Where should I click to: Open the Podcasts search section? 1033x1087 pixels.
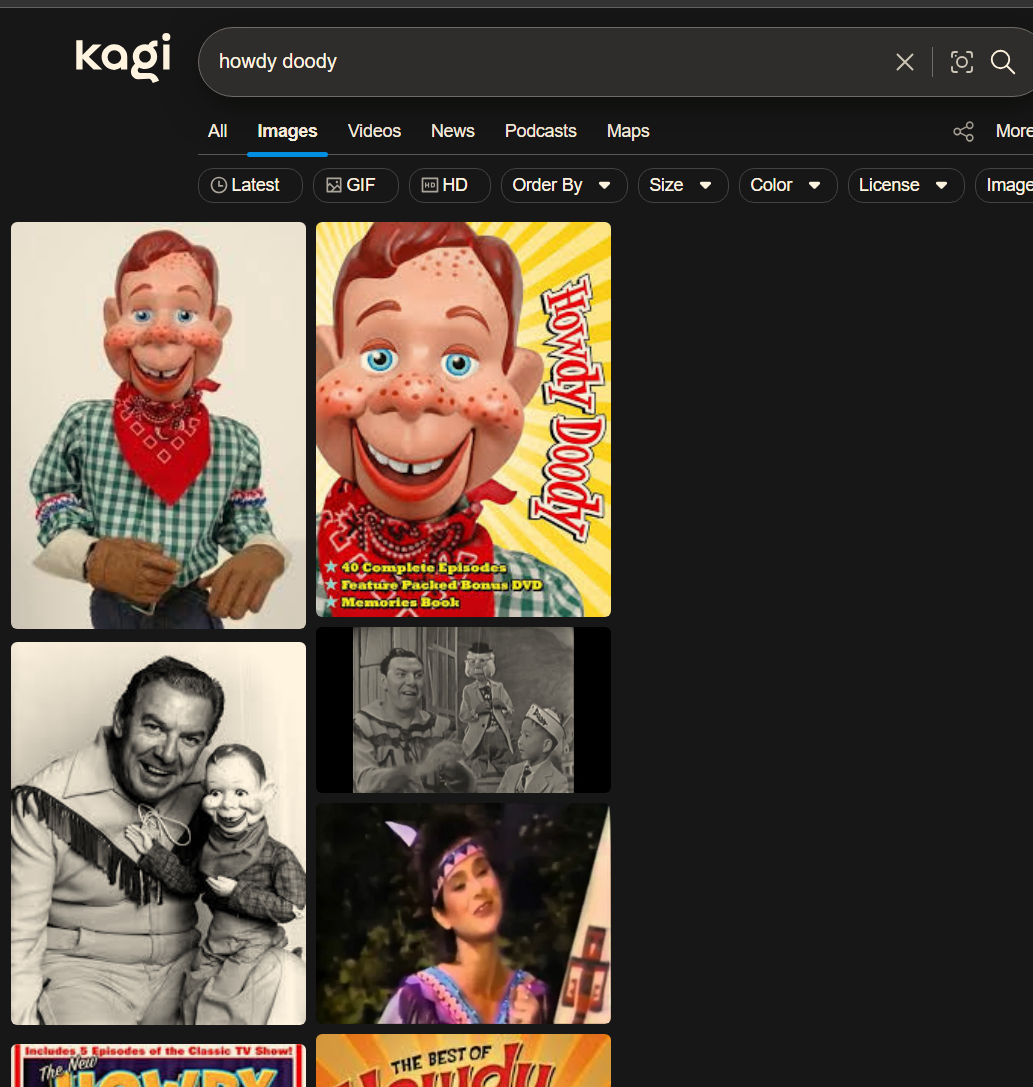(x=540, y=131)
